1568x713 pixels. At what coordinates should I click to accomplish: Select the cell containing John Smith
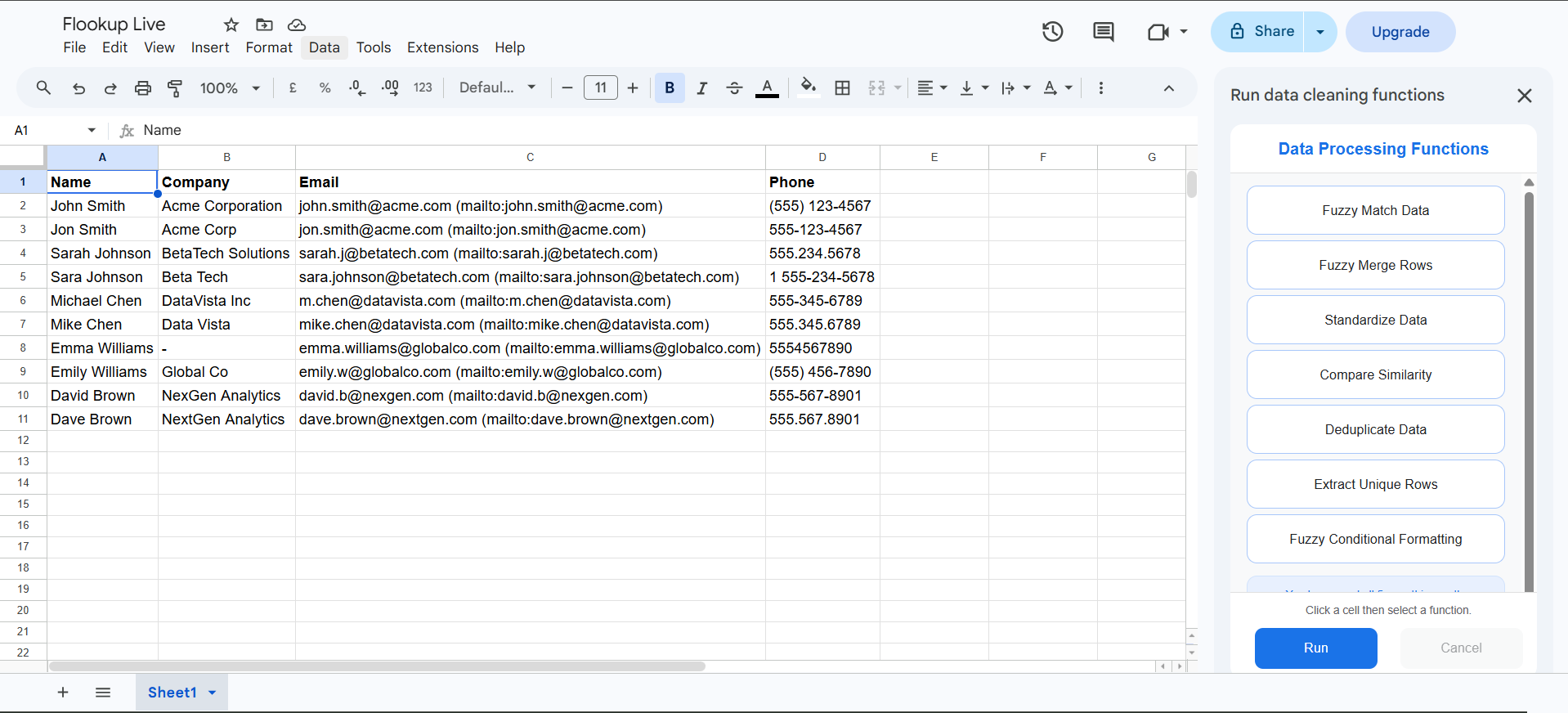(102, 206)
